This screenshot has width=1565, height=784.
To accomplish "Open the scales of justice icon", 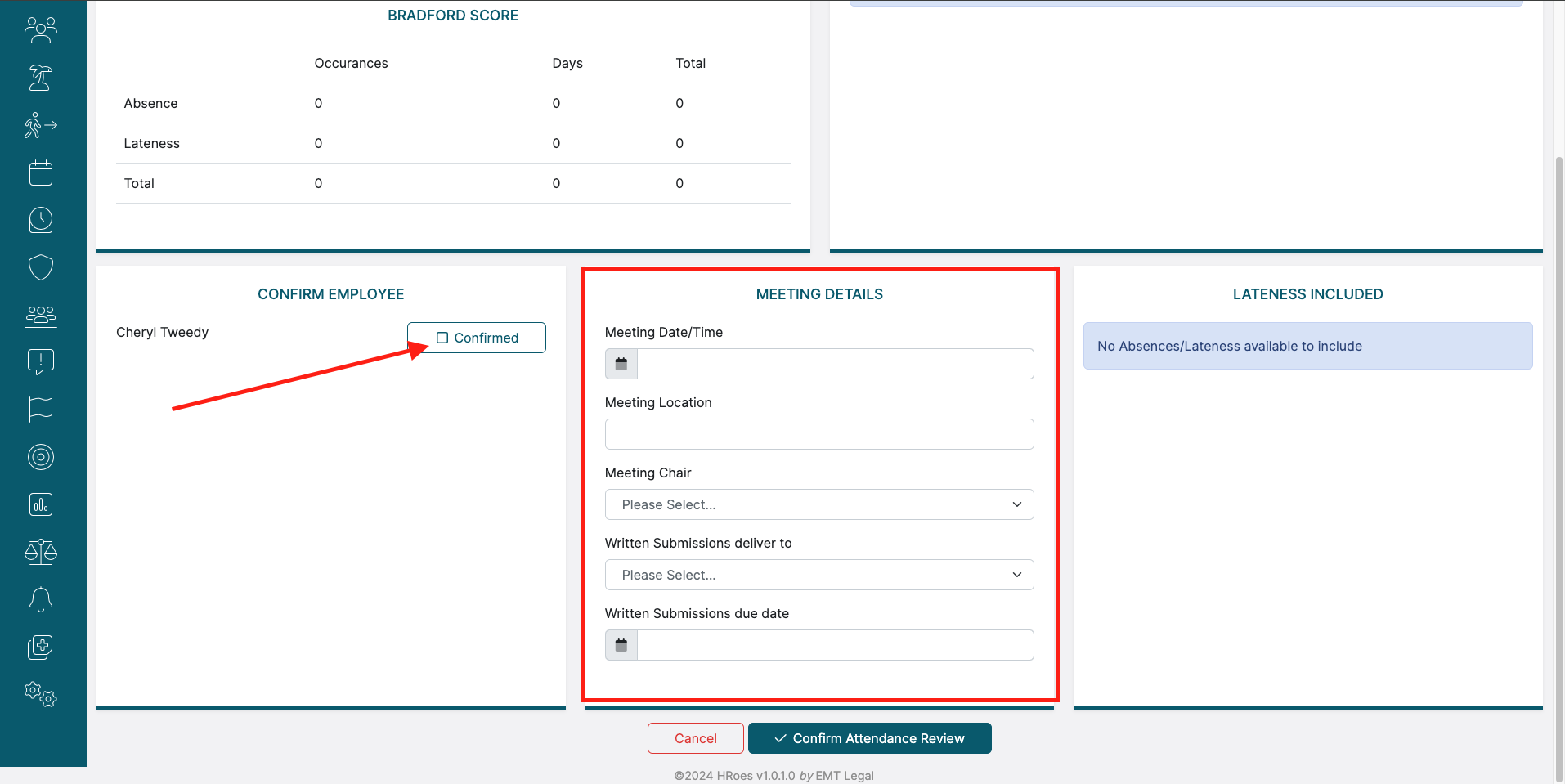I will pyautogui.click(x=40, y=552).
